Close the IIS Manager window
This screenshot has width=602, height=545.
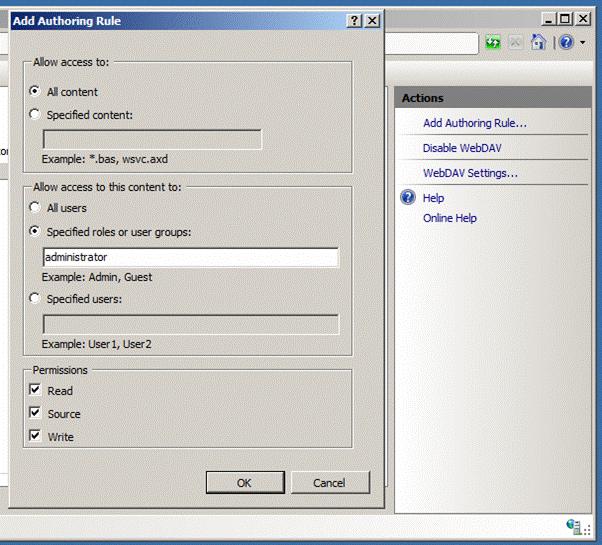pyautogui.click(x=583, y=18)
